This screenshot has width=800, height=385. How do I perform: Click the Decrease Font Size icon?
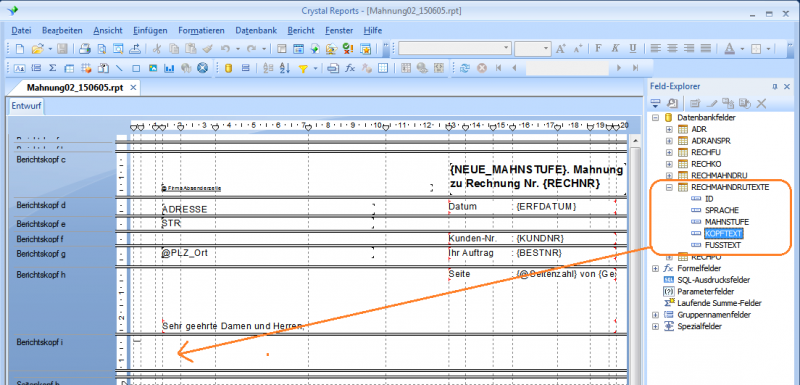(578, 49)
